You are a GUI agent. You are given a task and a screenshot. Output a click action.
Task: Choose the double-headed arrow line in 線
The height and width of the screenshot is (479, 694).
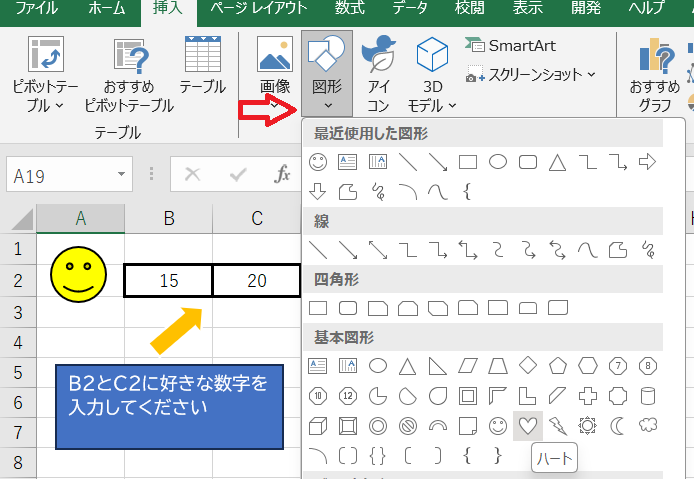coord(378,247)
